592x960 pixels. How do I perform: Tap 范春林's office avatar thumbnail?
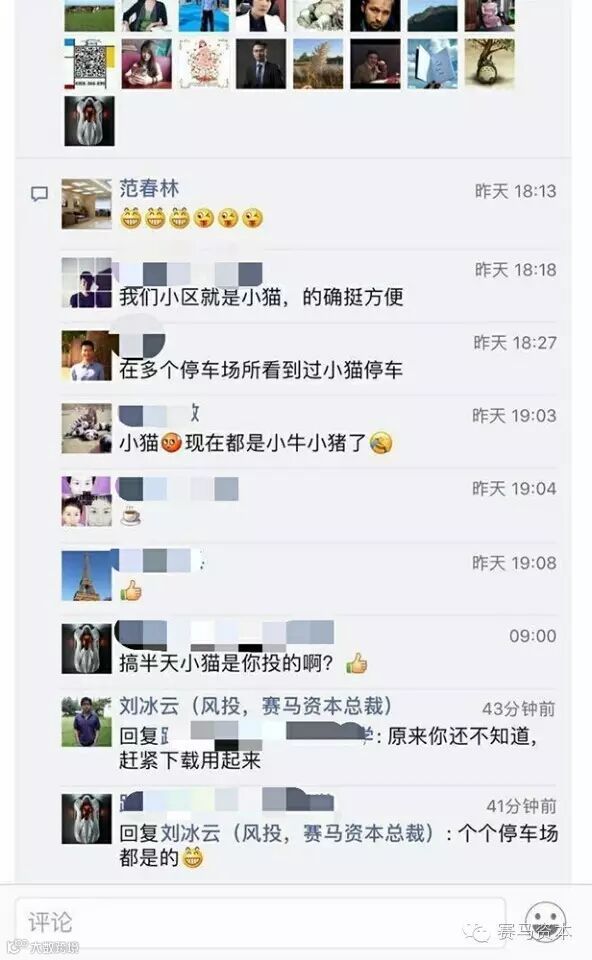click(87, 204)
